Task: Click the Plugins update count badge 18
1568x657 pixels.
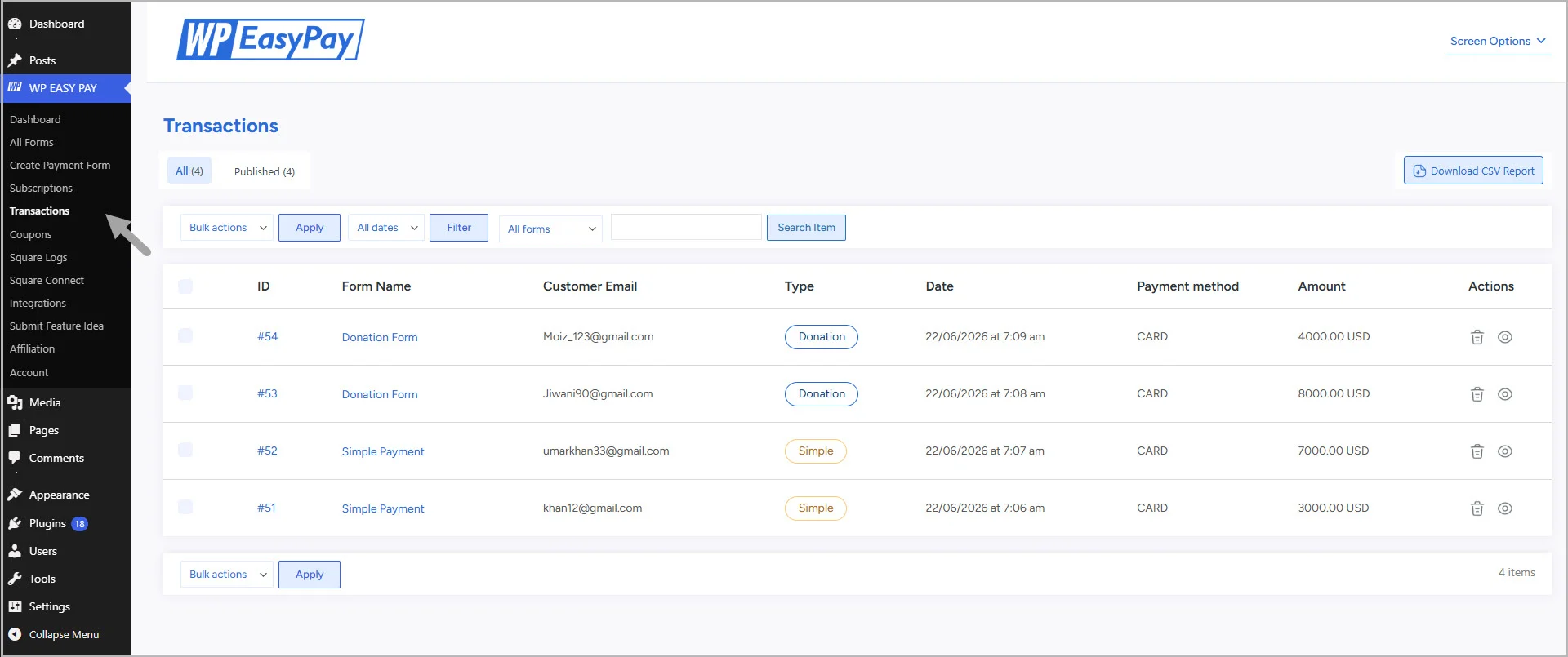Action: 79,524
